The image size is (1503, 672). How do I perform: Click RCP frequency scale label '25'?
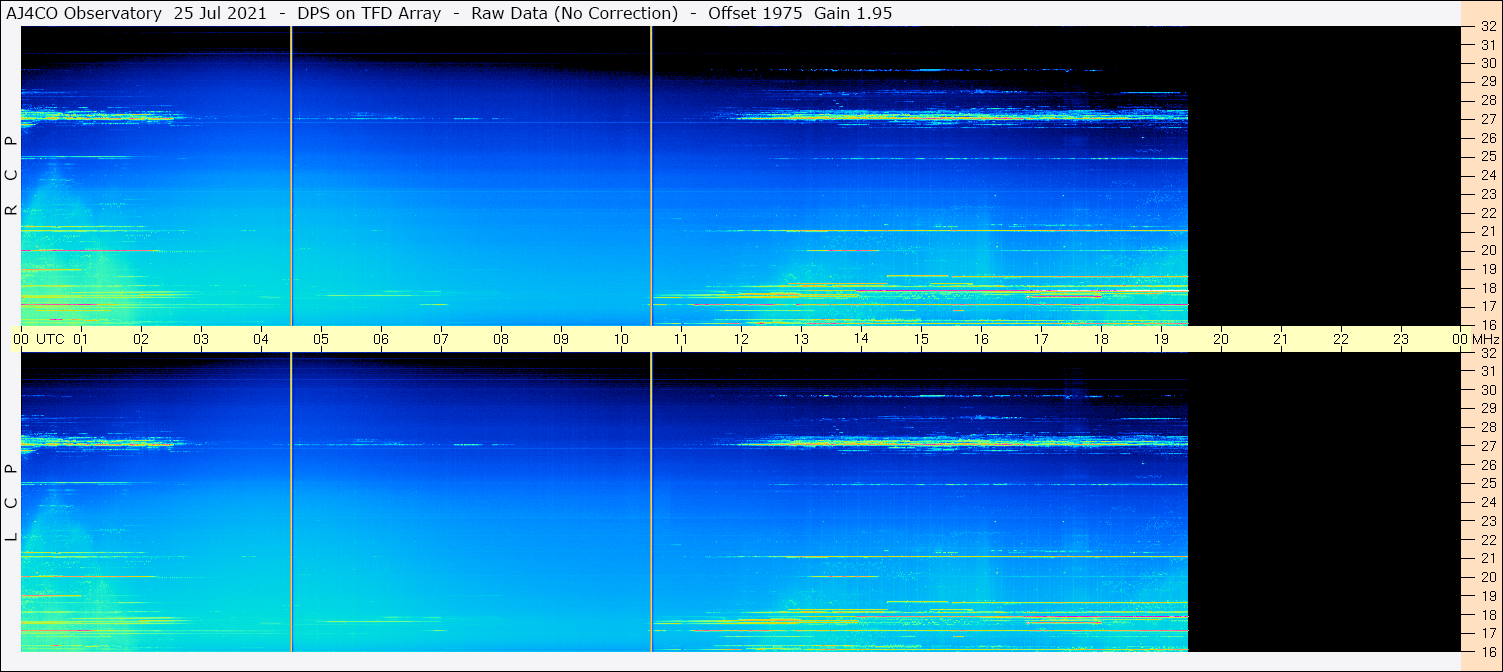1488,156
